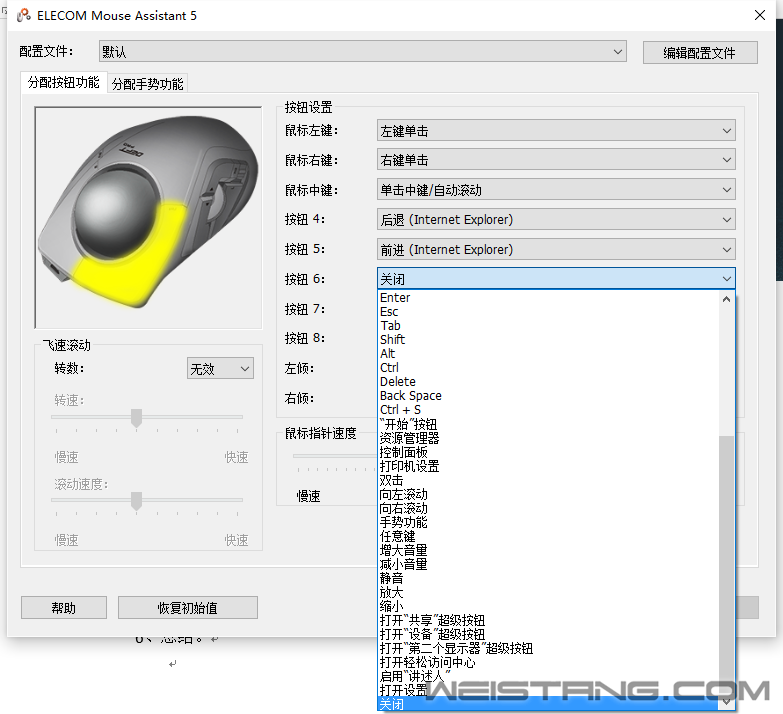783x714 pixels.
Task: Close the ELECOM Mouse Assistant window
Action: (760, 15)
